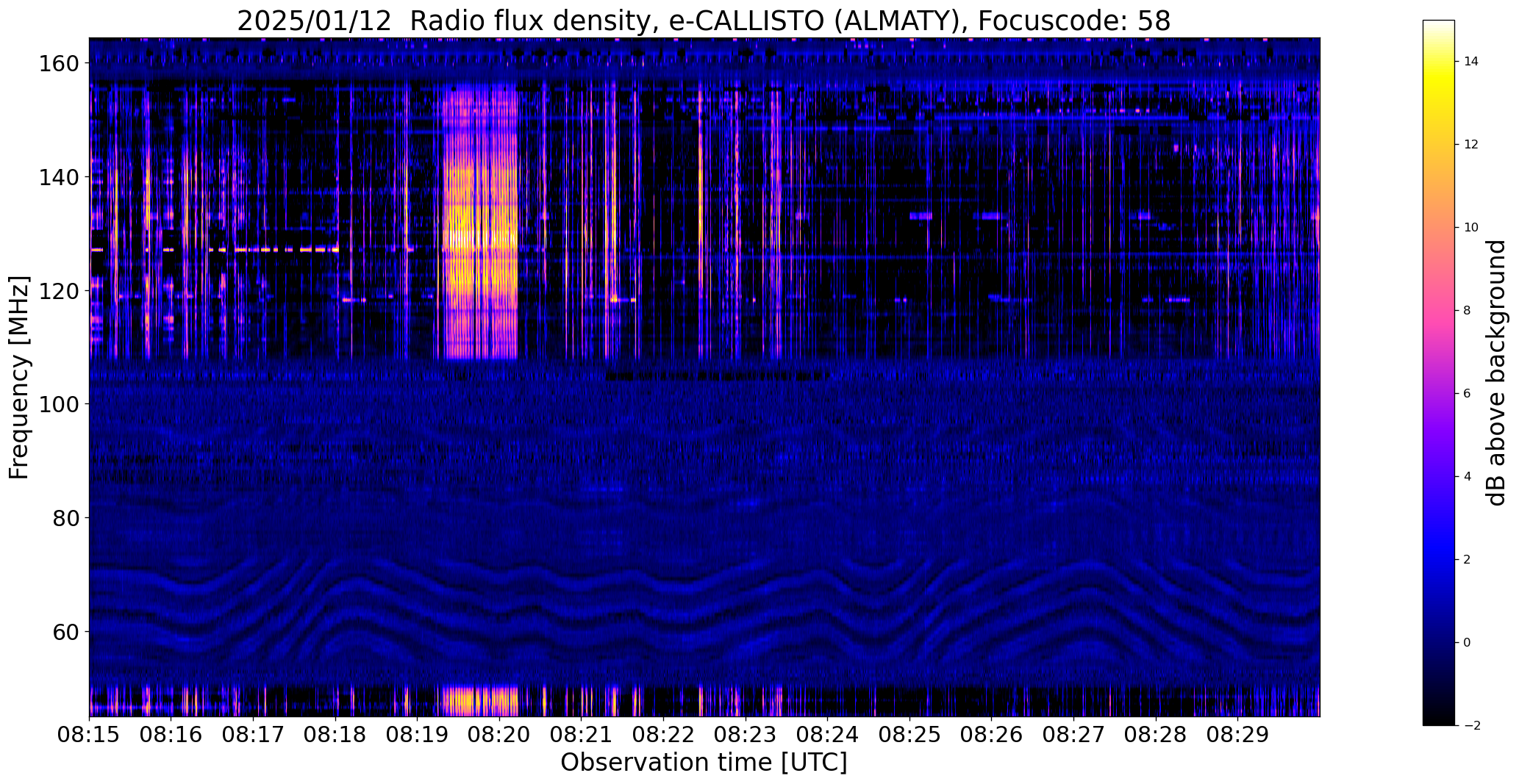Click the 08:18 time tick label

[x=335, y=734]
